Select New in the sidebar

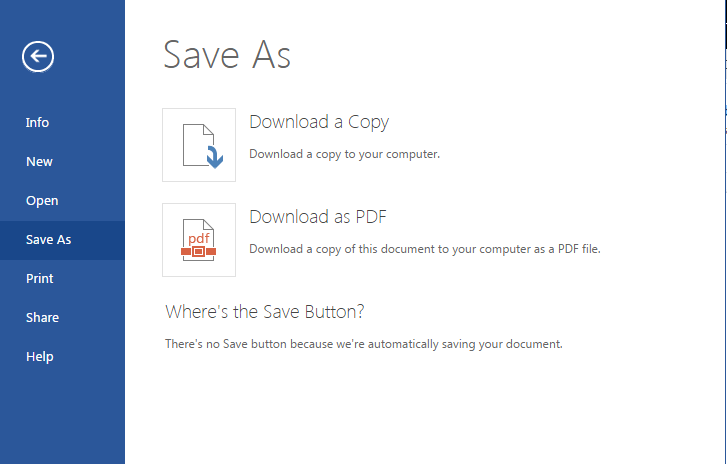pos(40,162)
